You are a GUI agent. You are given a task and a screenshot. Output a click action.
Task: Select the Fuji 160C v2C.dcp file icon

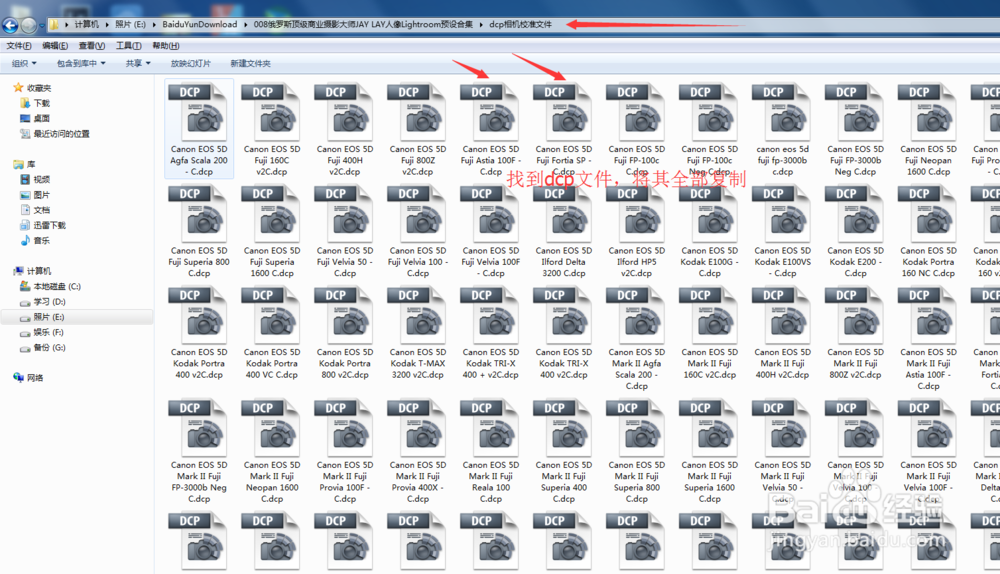pos(270,112)
